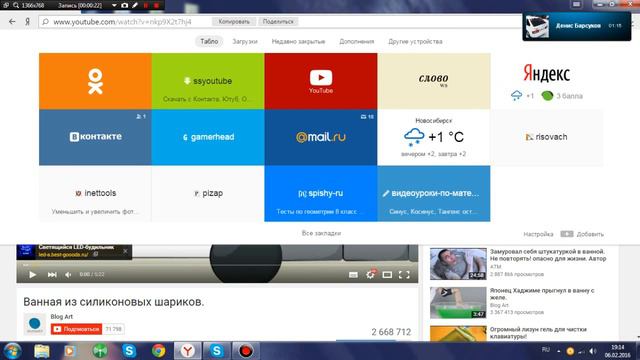Click the Поделиться button in address bar
The height and width of the screenshot is (360, 640).
278,22
